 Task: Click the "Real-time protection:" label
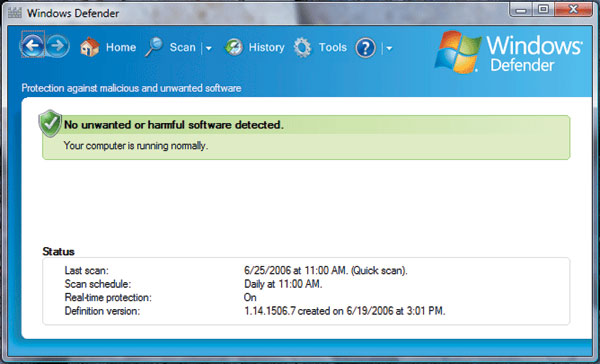click(x=108, y=297)
